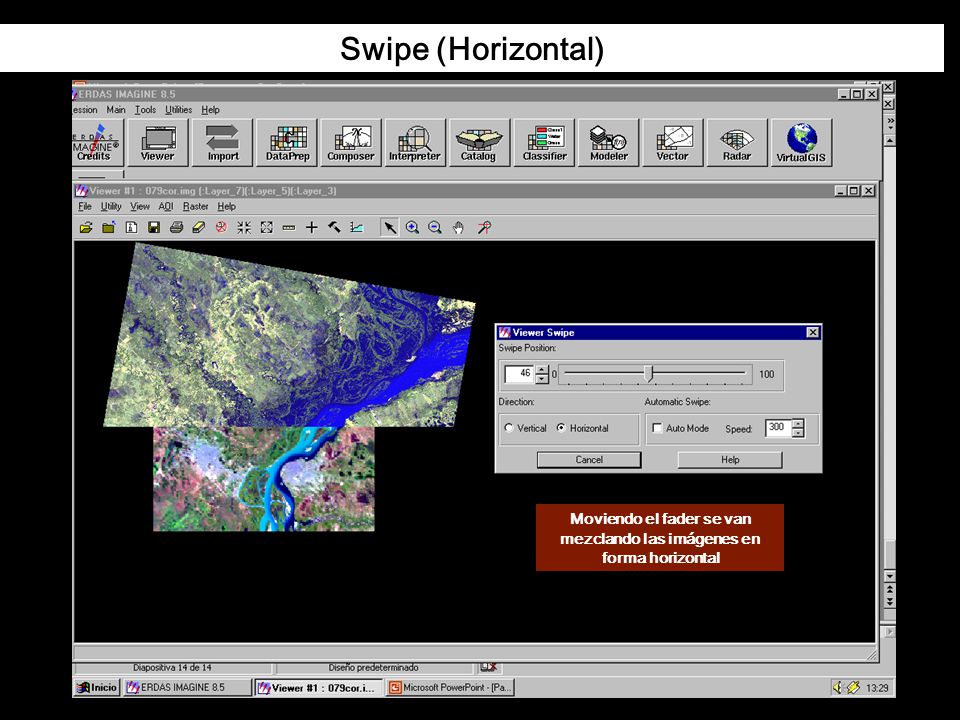Select the zoom out magnifier tool
Viewport: 960px width, 720px height.
435,228
